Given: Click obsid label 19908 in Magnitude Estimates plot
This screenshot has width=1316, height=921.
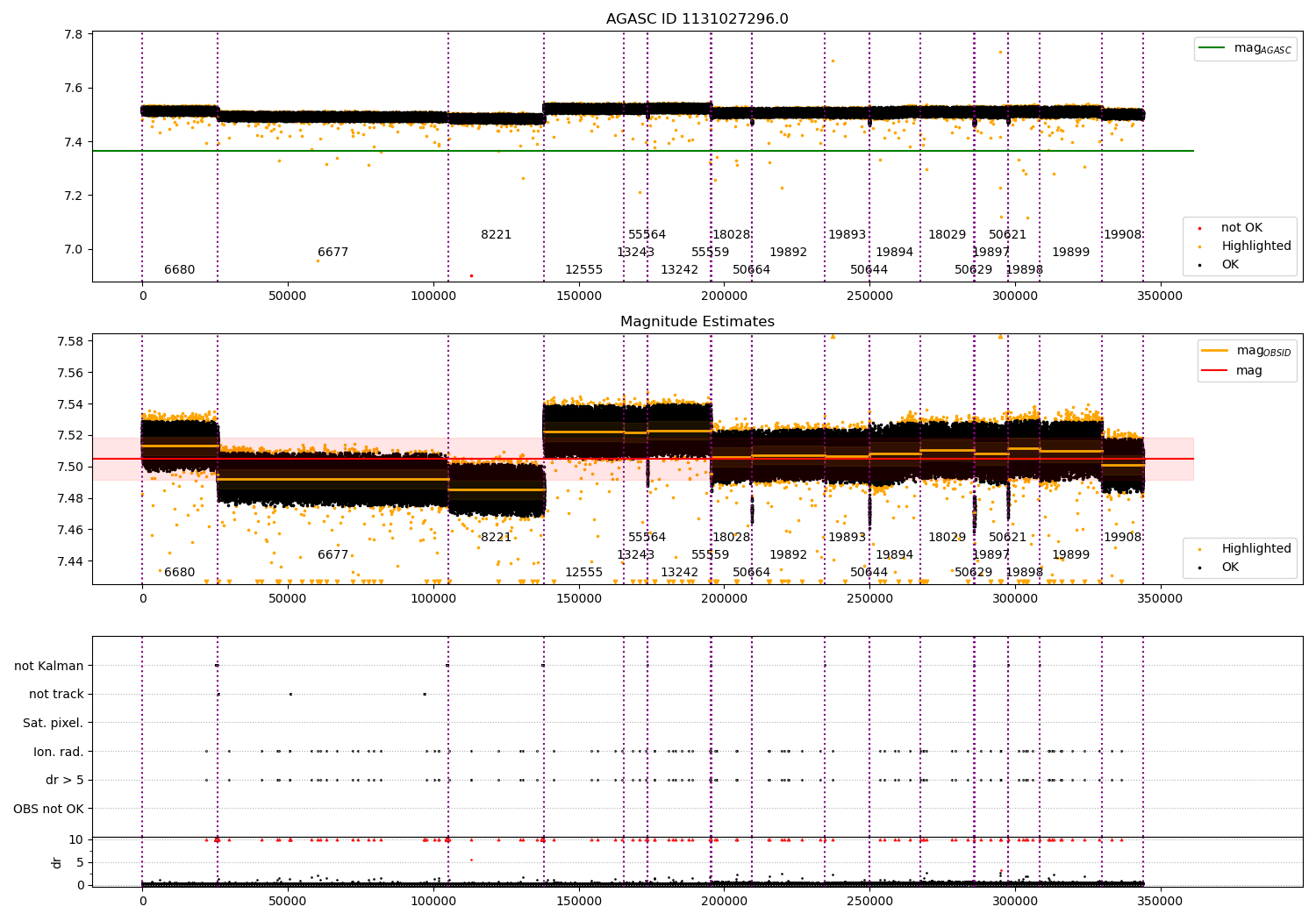Looking at the screenshot, I should pyautogui.click(x=1122, y=538).
